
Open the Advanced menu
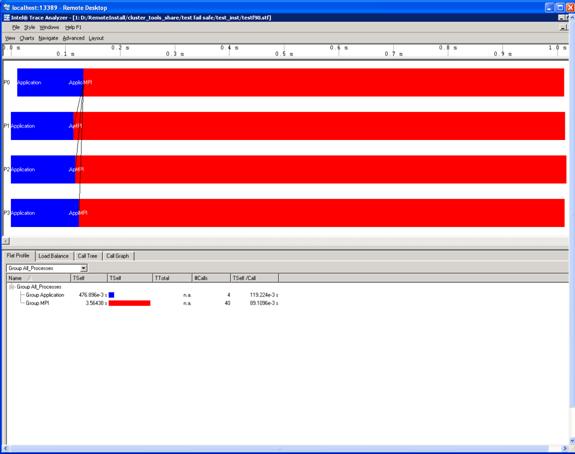click(x=73, y=38)
